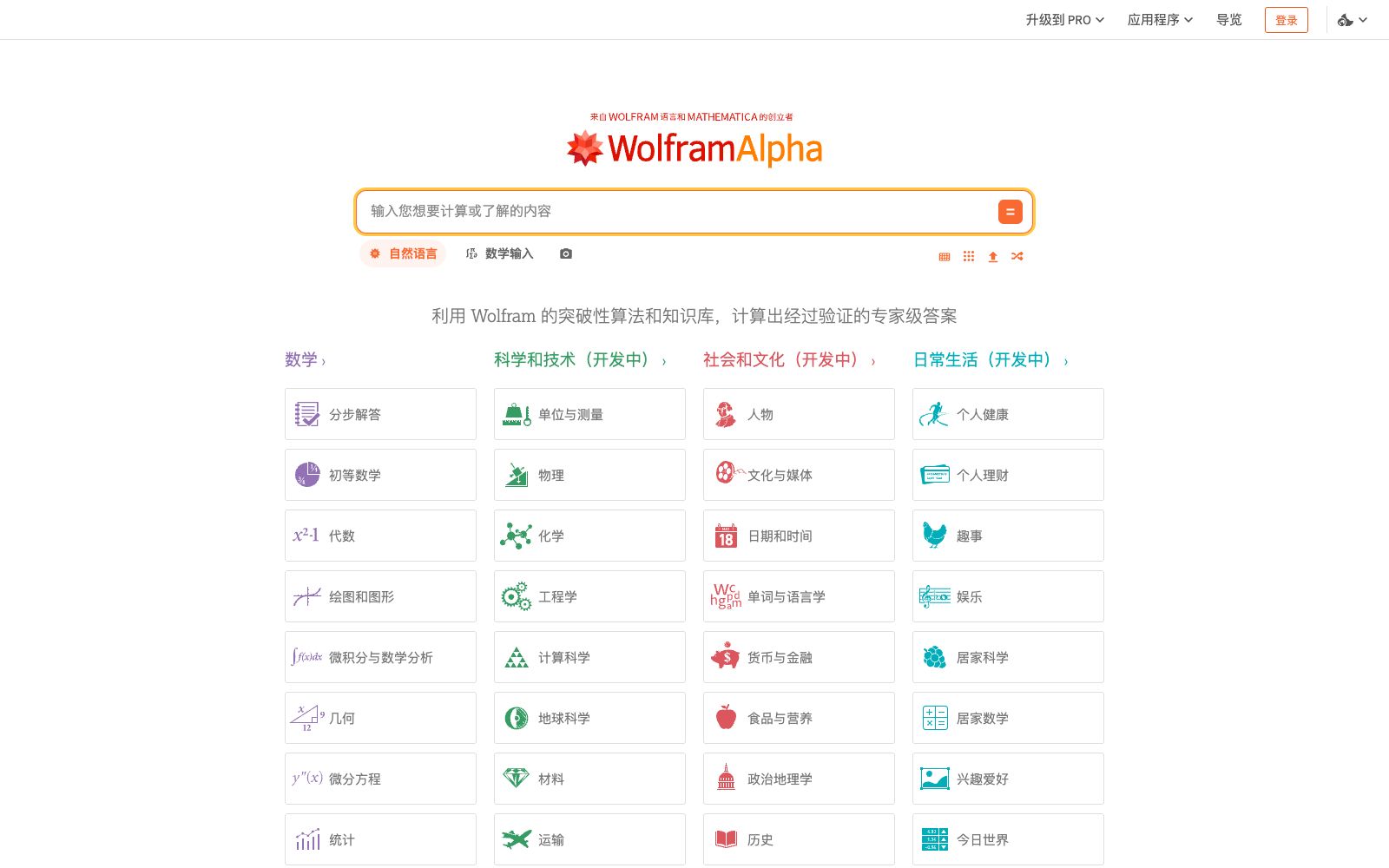The image size is (1389, 868).
Task: Click the 登录 button
Action: (1287, 20)
